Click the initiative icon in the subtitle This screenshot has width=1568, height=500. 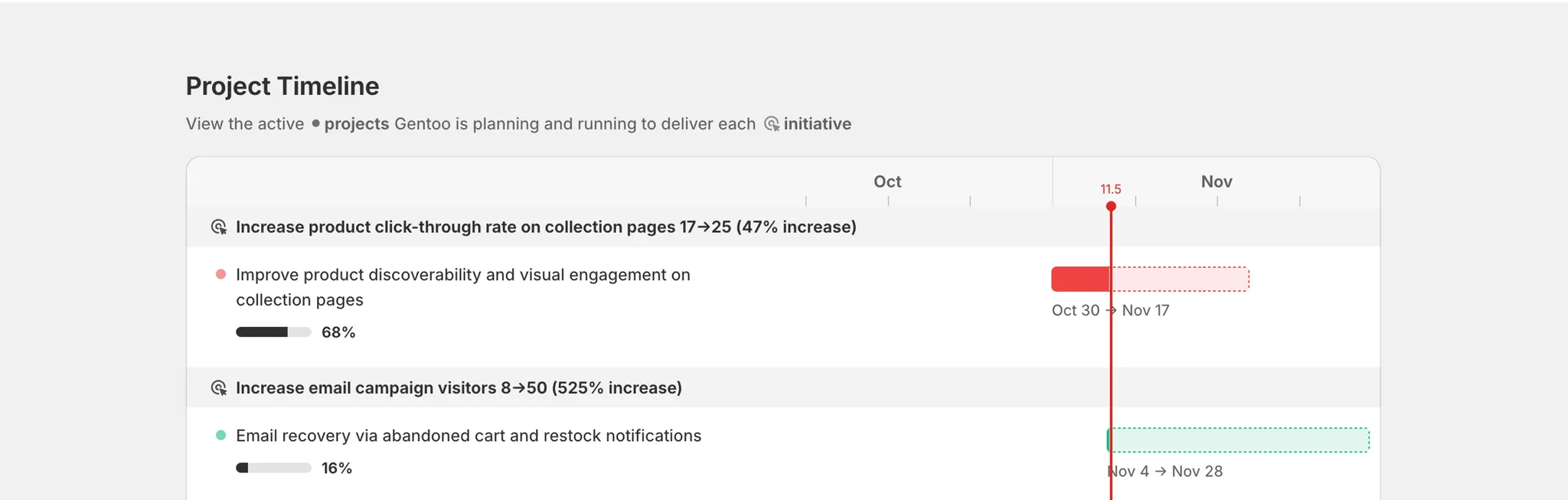[772, 124]
